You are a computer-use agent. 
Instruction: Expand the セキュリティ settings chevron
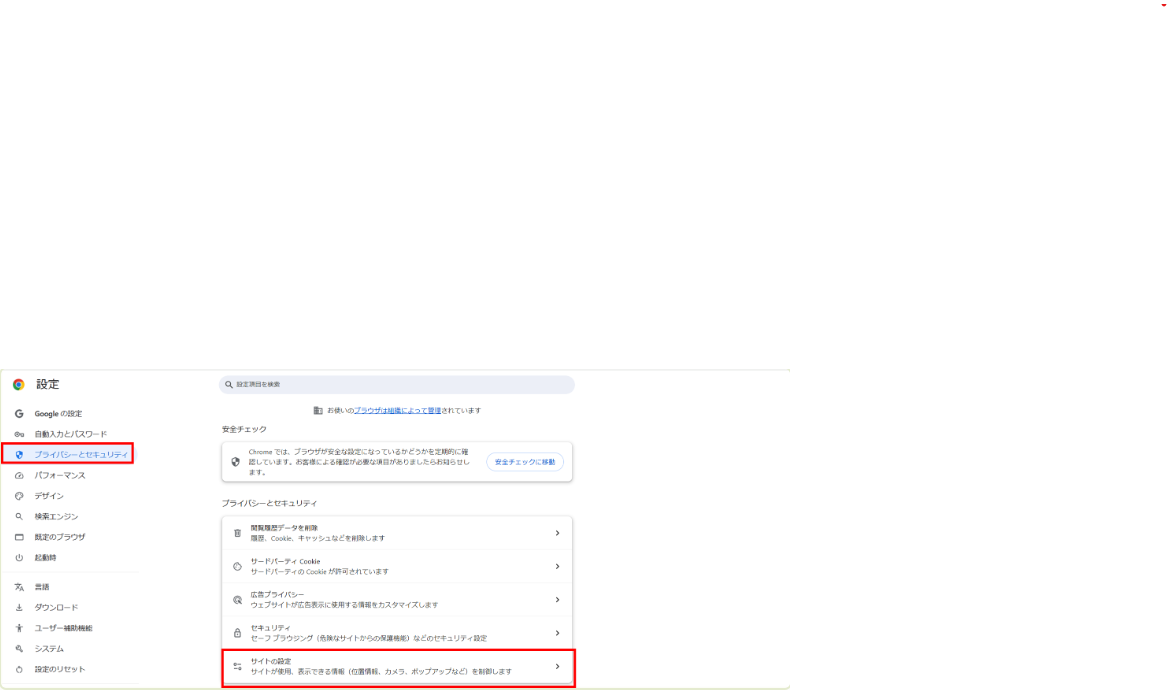558,632
